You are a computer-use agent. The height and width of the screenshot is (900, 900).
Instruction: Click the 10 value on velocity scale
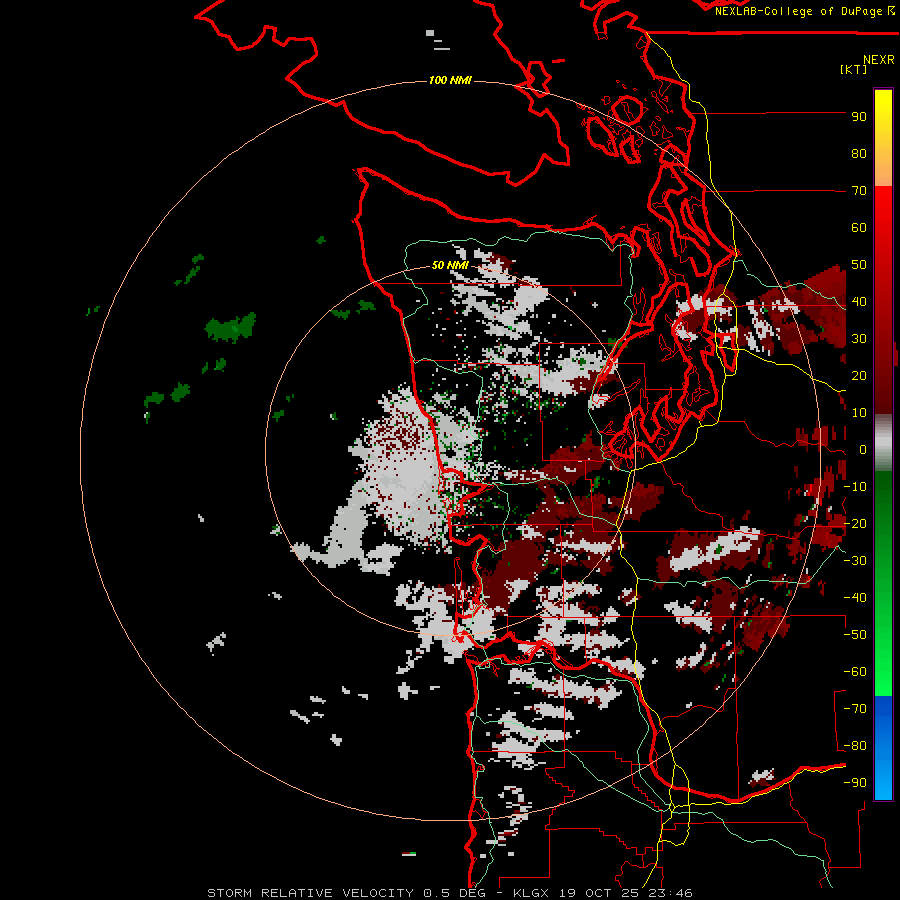tap(859, 413)
